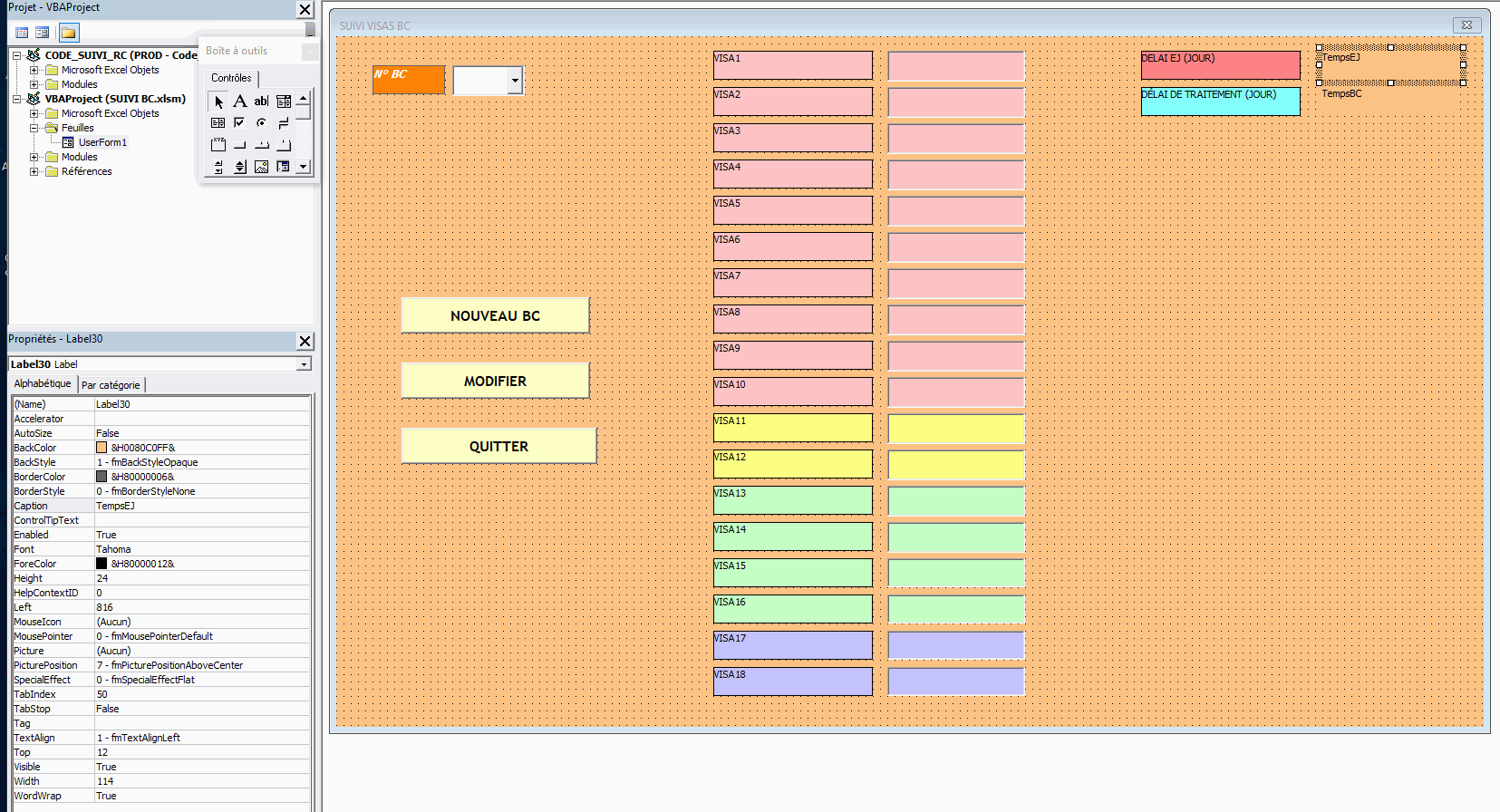Open the Label30 object selector dropdown
Image resolution: width=1500 pixels, height=812 pixels.
click(x=304, y=364)
